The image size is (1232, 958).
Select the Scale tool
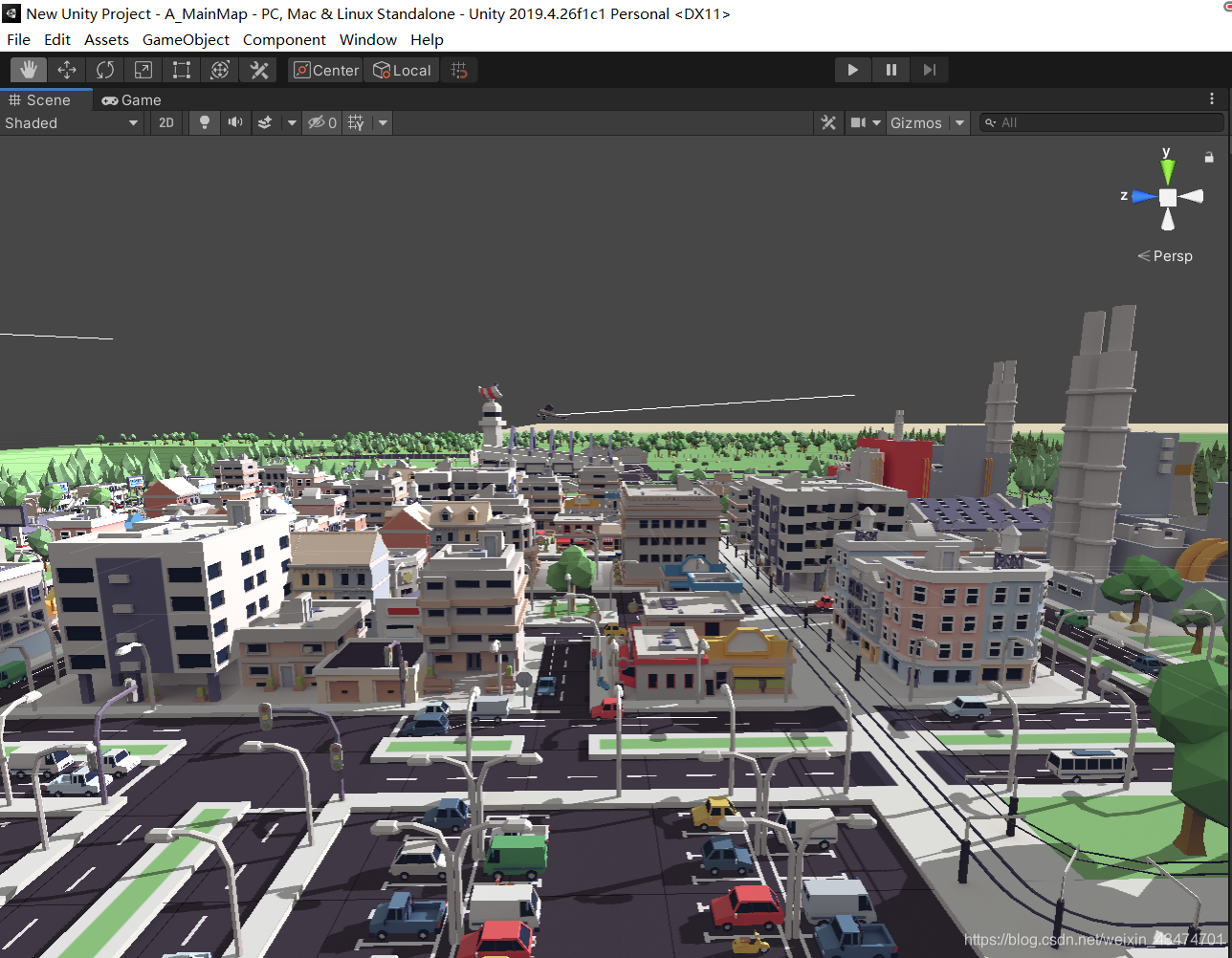143,70
